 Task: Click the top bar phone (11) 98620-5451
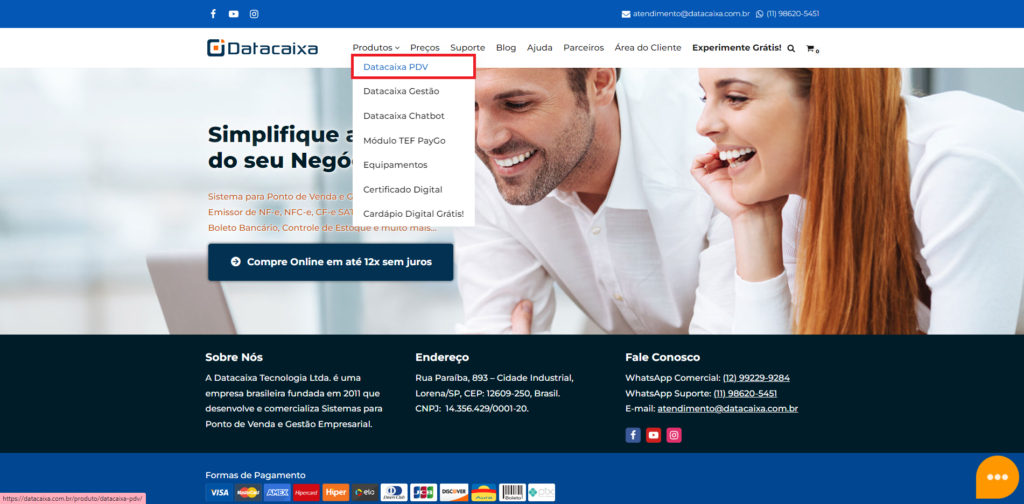(793, 14)
